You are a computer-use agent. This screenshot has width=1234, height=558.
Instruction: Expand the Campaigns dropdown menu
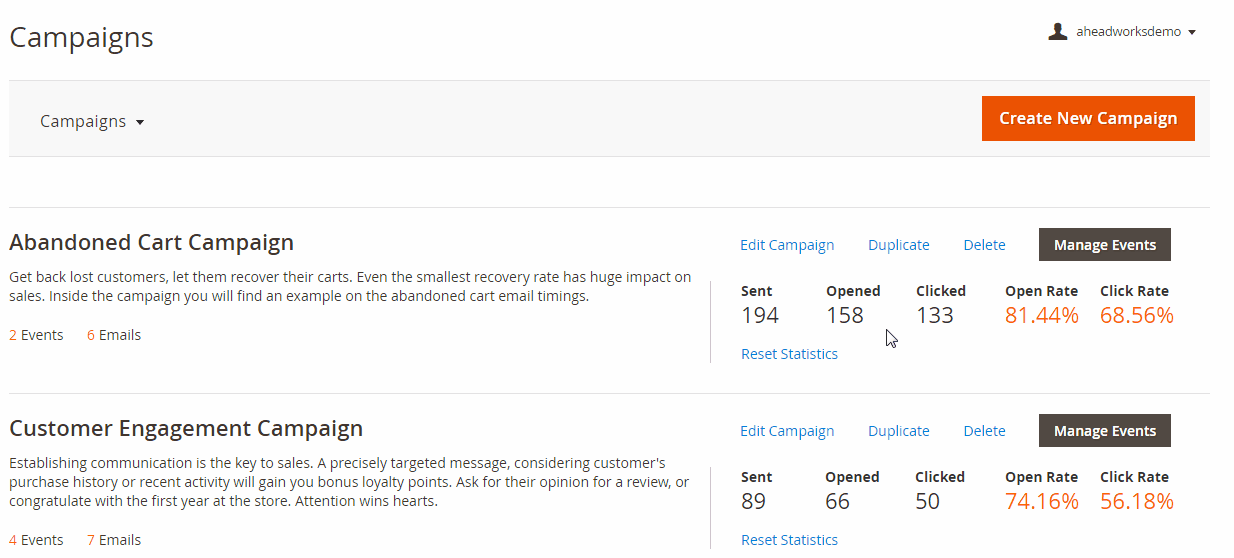pos(92,121)
